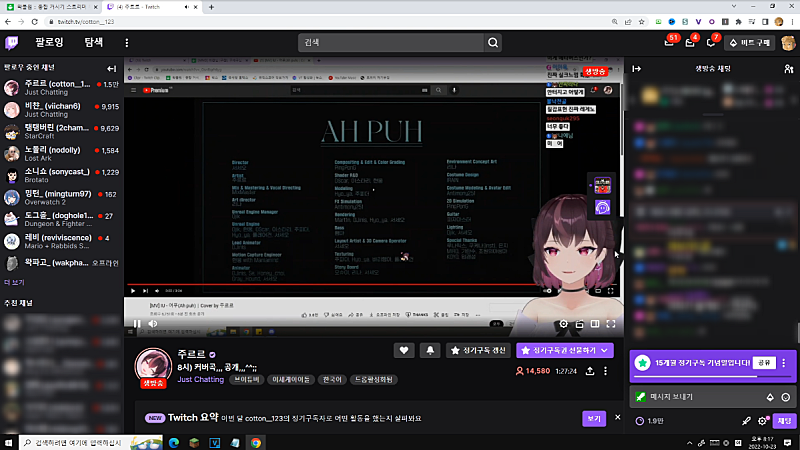The image size is (800, 450).
Task: Toggle theatre mode on the player
Action: pos(595,323)
